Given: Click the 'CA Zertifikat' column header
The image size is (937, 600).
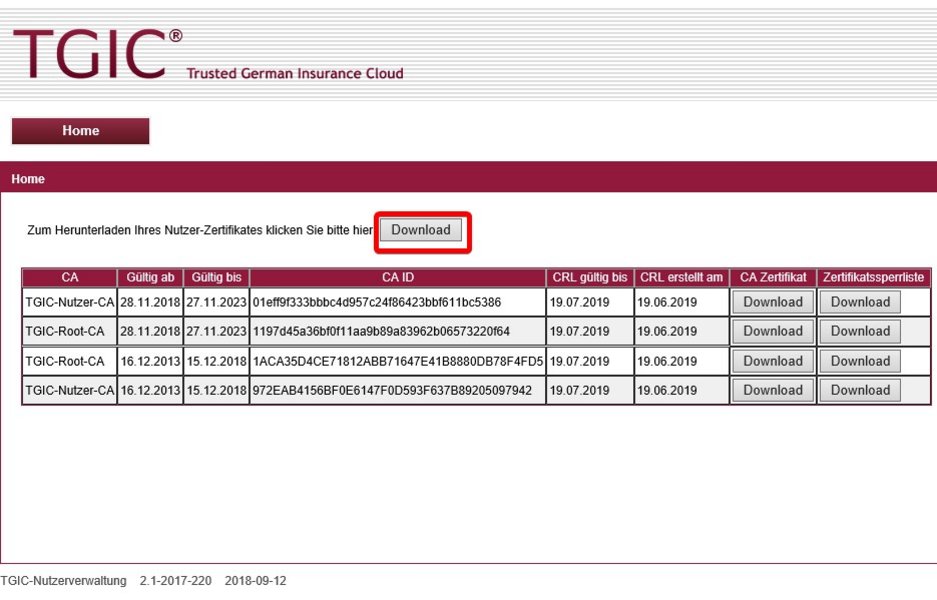Looking at the screenshot, I should (773, 277).
